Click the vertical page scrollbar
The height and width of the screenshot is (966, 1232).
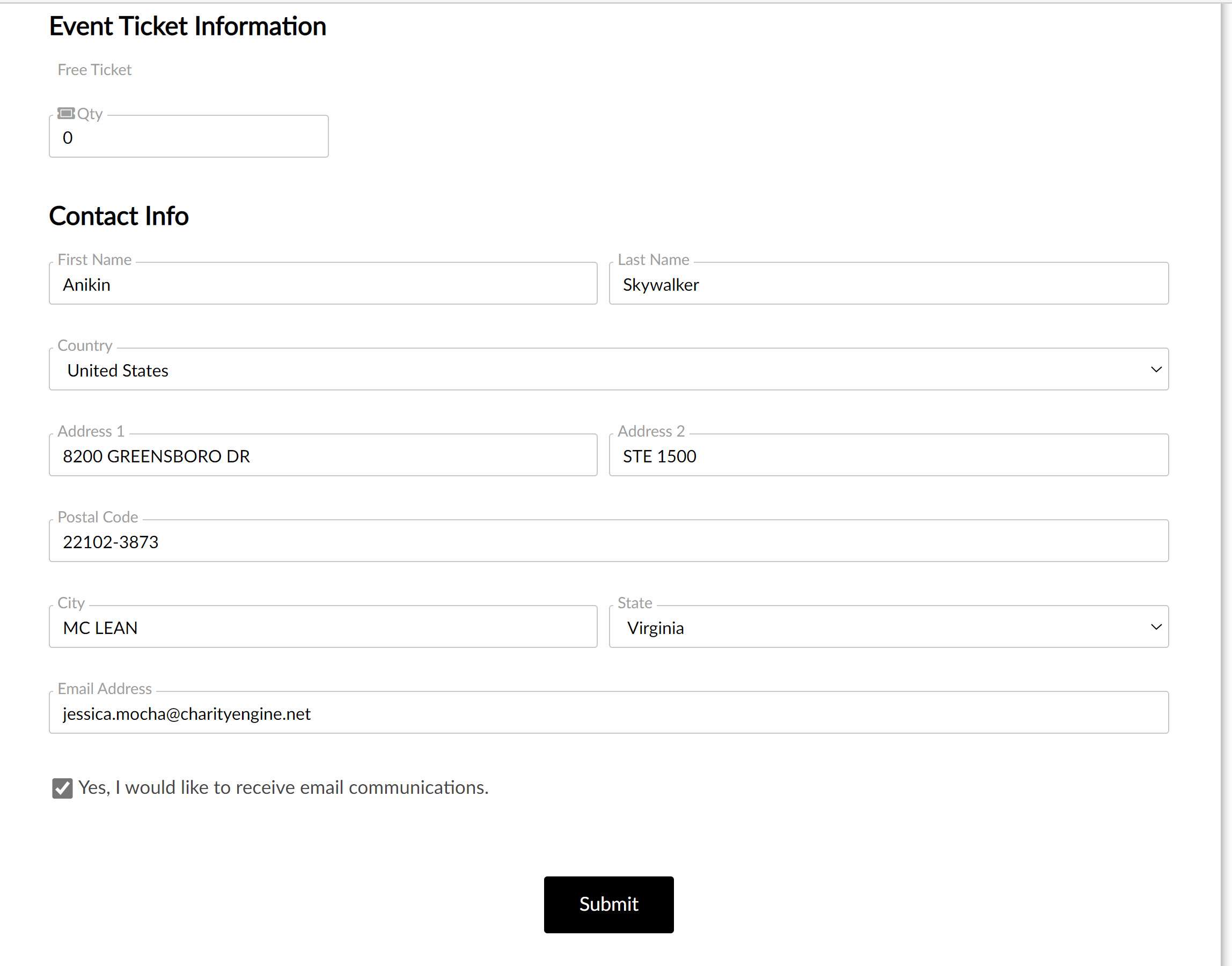(x=1226, y=484)
